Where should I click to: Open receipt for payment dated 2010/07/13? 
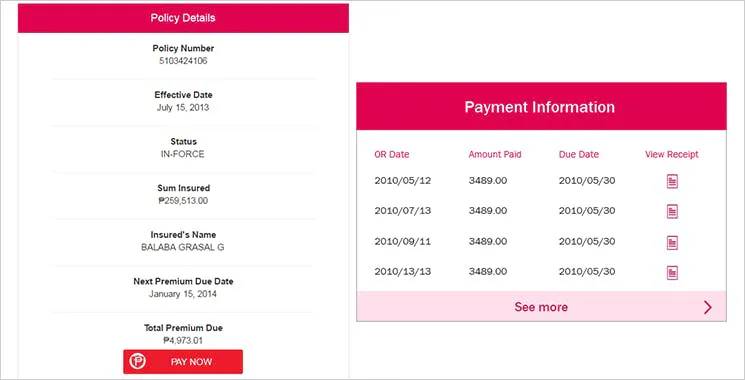(x=672, y=211)
